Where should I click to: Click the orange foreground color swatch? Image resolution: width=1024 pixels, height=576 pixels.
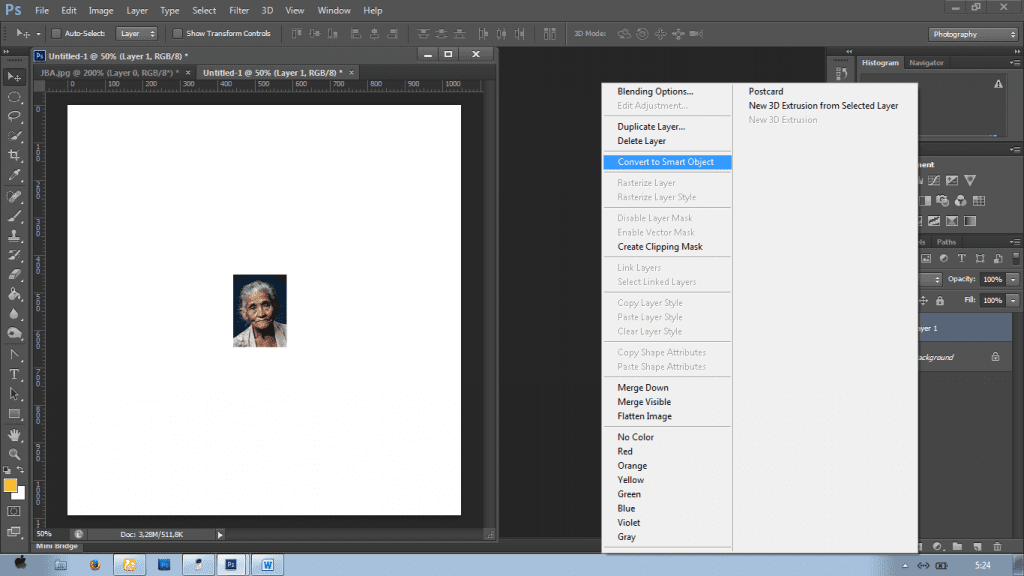11,485
